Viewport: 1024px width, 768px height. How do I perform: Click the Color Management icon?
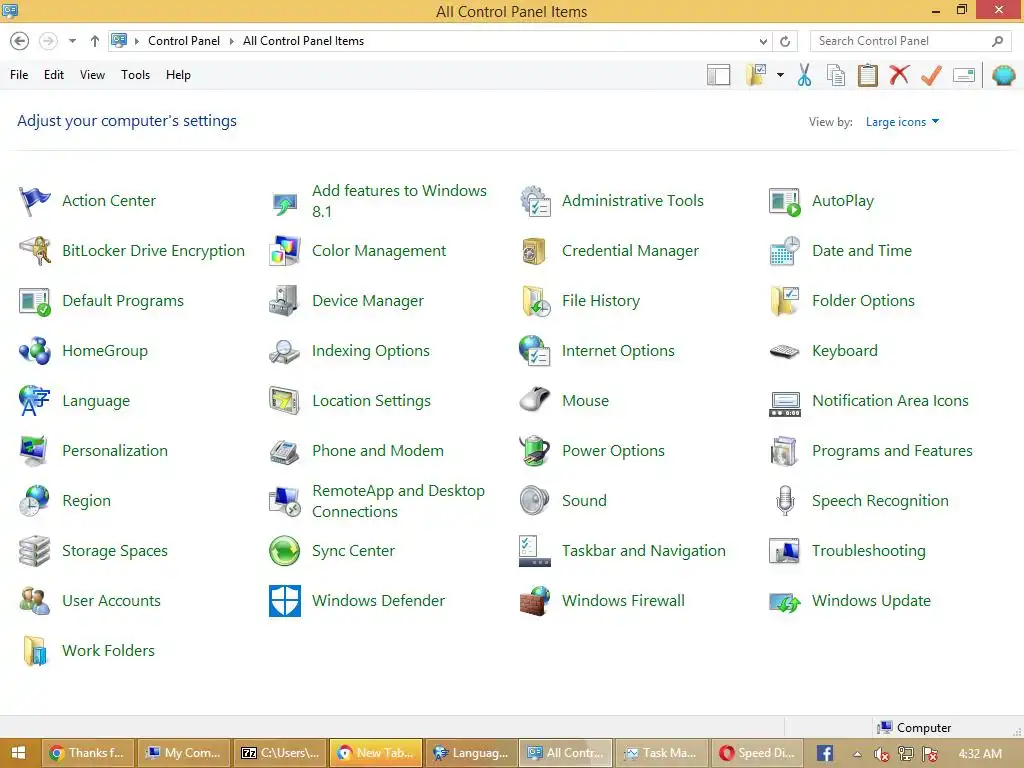tap(285, 251)
